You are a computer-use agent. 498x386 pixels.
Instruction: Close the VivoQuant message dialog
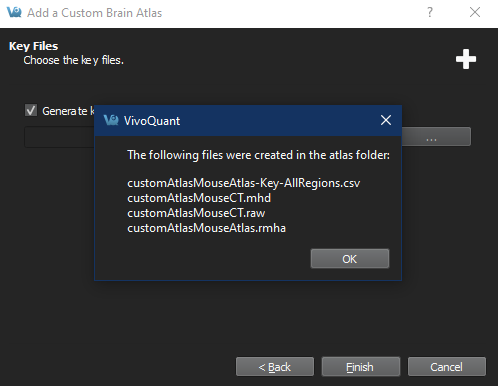coord(386,120)
